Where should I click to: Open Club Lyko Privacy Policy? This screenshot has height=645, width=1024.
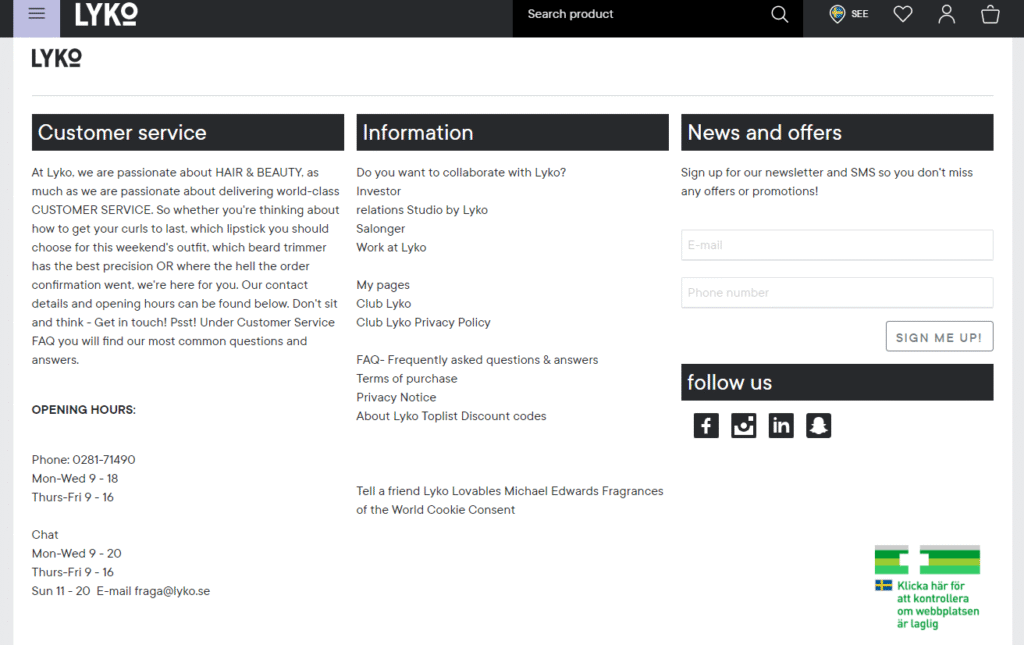point(423,322)
